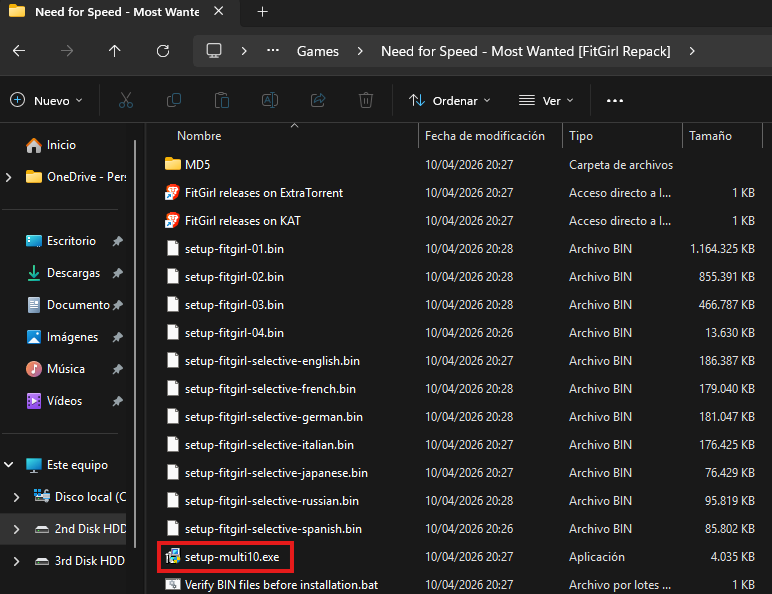
Task: Click the Cut scissors icon
Action: (x=126, y=100)
